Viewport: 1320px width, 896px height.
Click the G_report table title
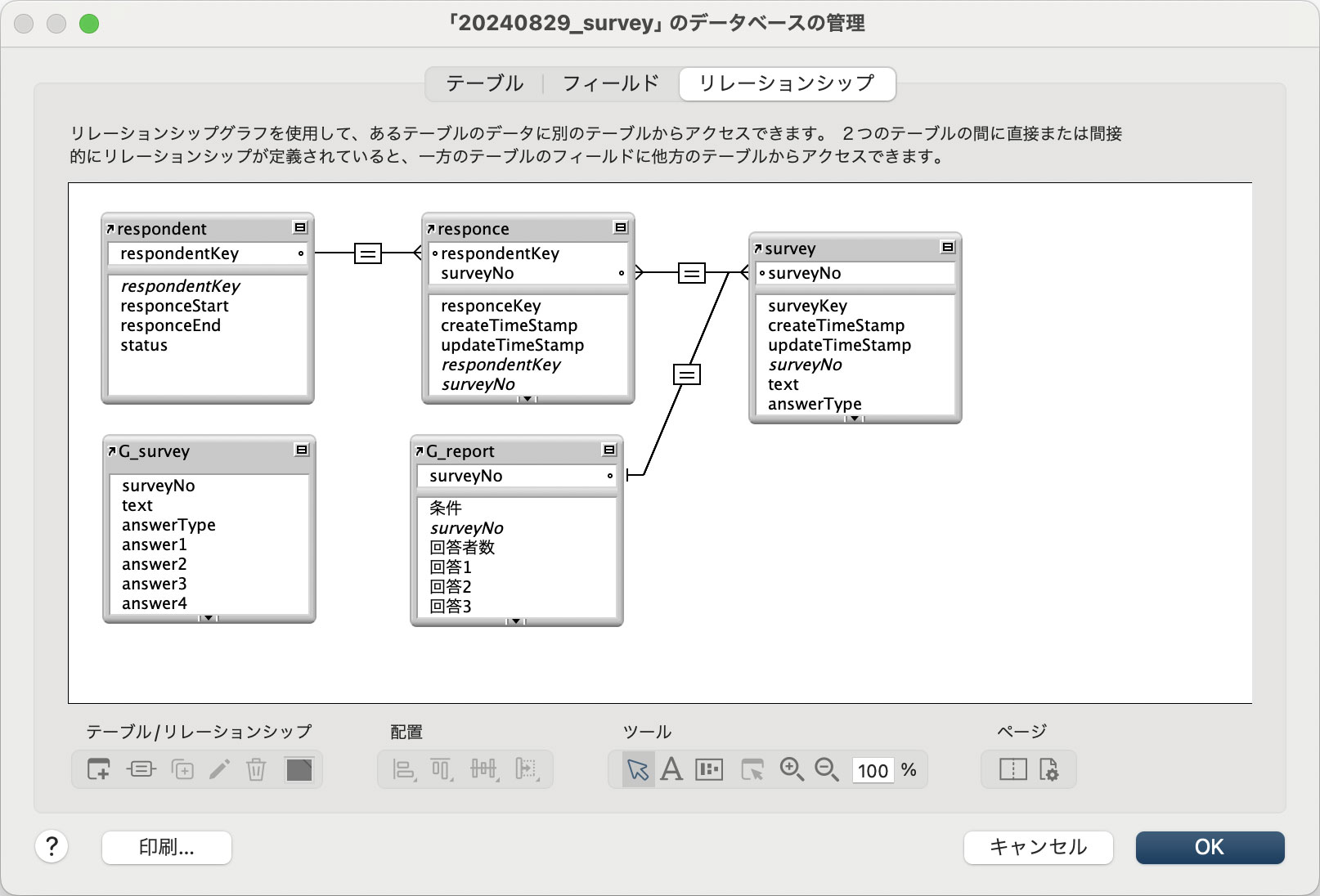tap(460, 451)
